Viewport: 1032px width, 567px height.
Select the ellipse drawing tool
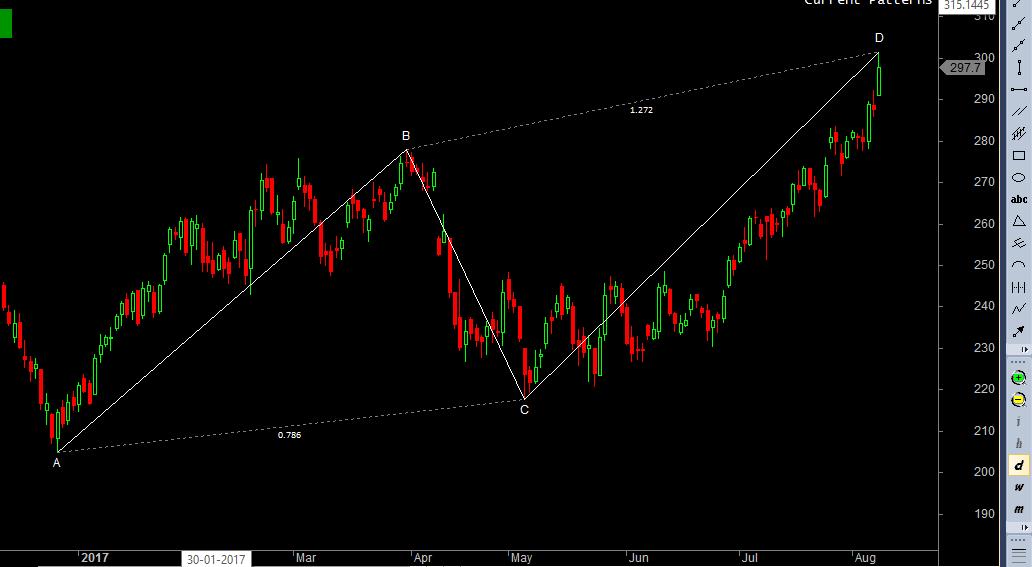(x=1019, y=177)
